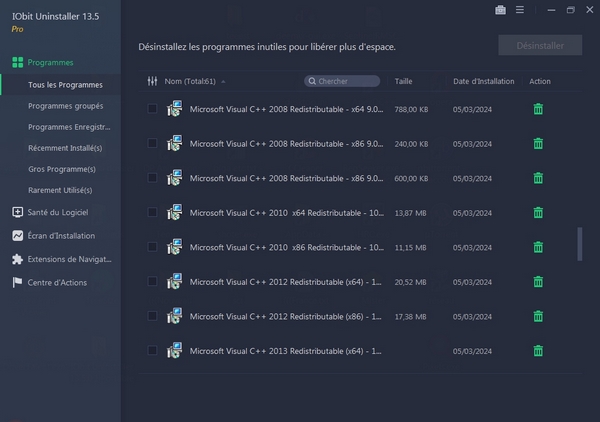The width and height of the screenshot is (600, 422).
Task: Show Rarement Utilisé(s) list
Action: point(60,190)
